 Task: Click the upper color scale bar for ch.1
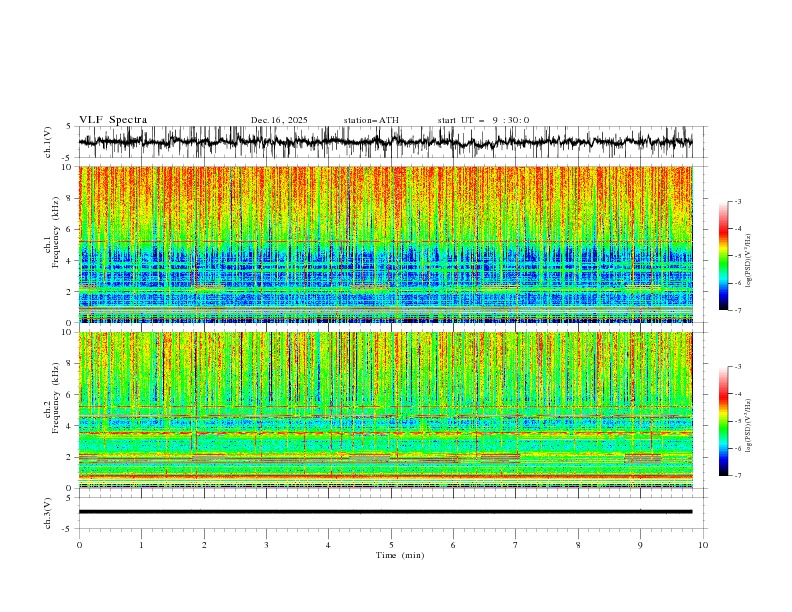click(x=723, y=256)
